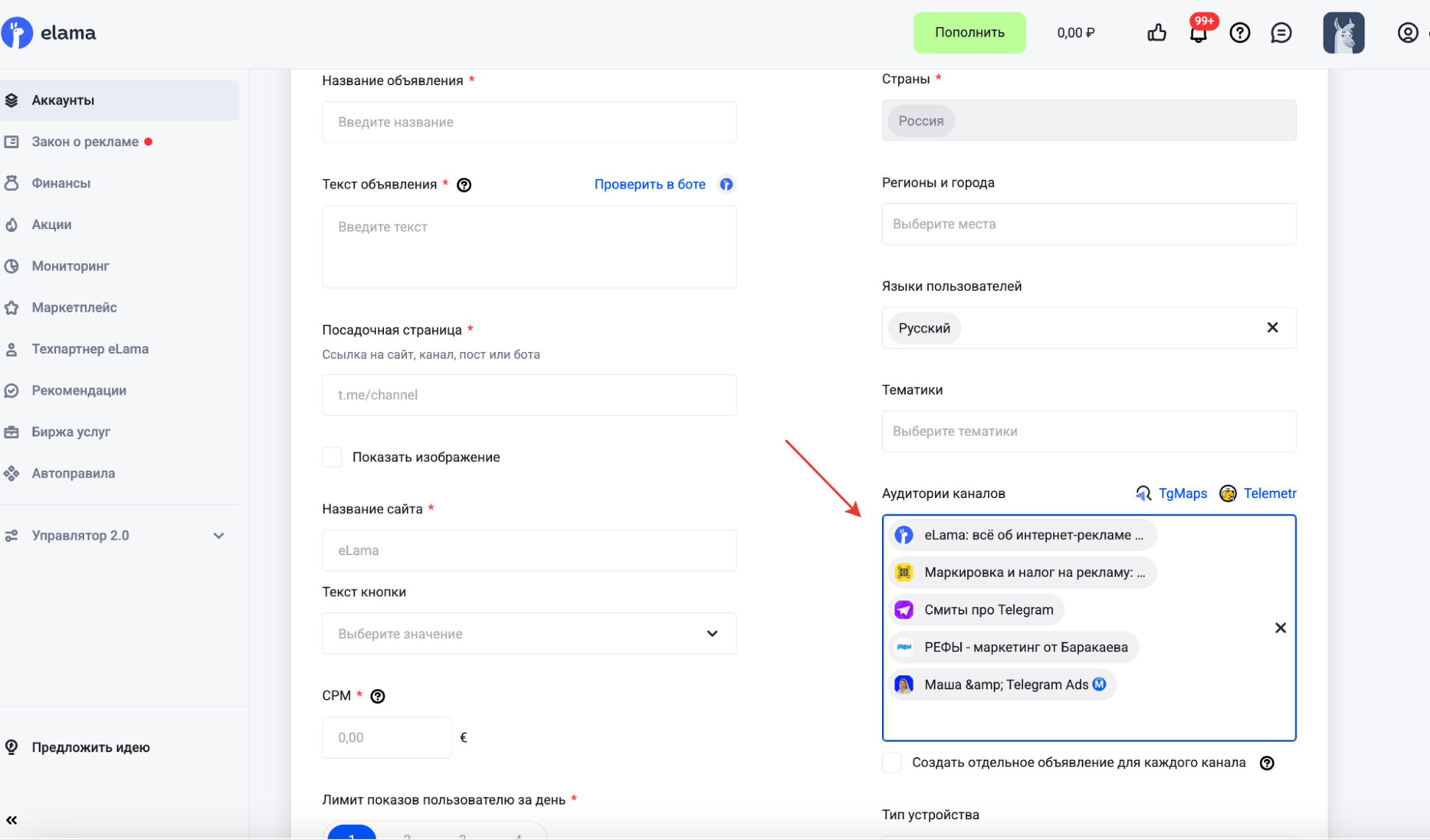Go to Финансы in sidebar
The image size is (1430, 840).
pyautogui.click(x=61, y=183)
